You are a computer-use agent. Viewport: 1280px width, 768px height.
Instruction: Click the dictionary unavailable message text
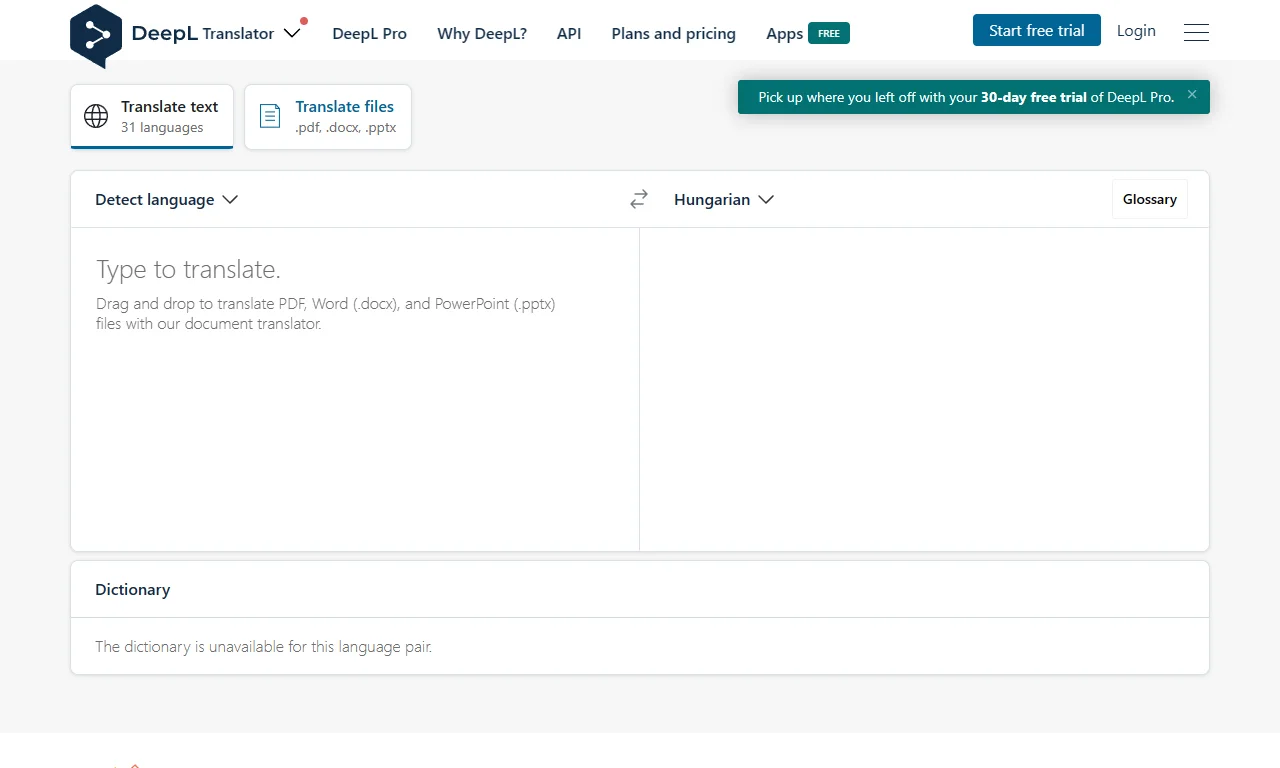click(263, 646)
